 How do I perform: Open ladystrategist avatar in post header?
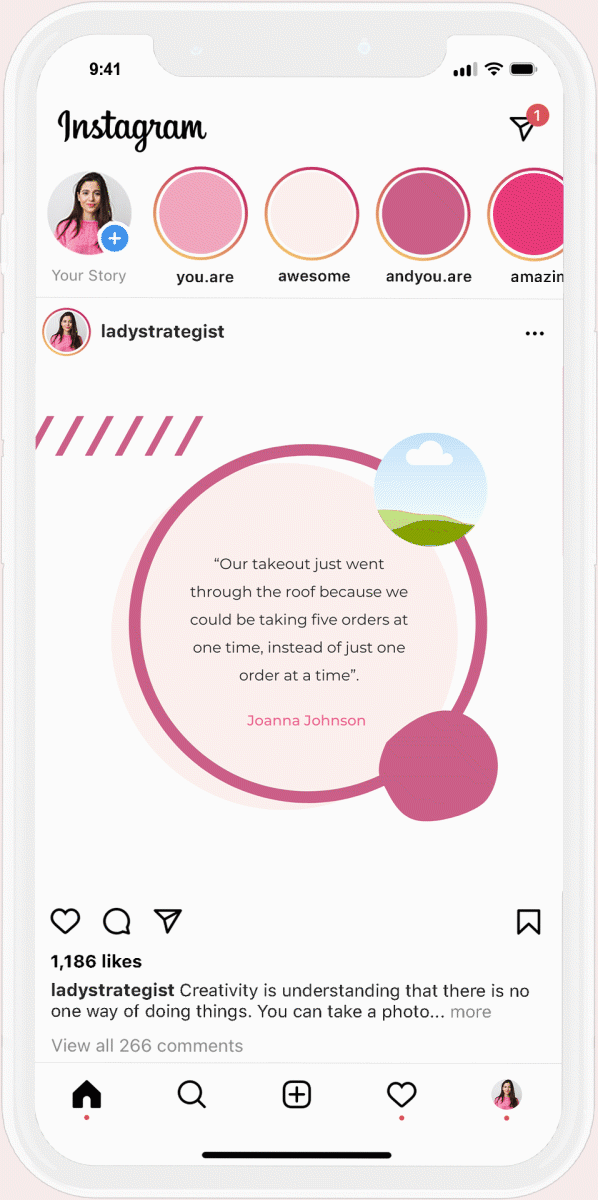(x=66, y=332)
